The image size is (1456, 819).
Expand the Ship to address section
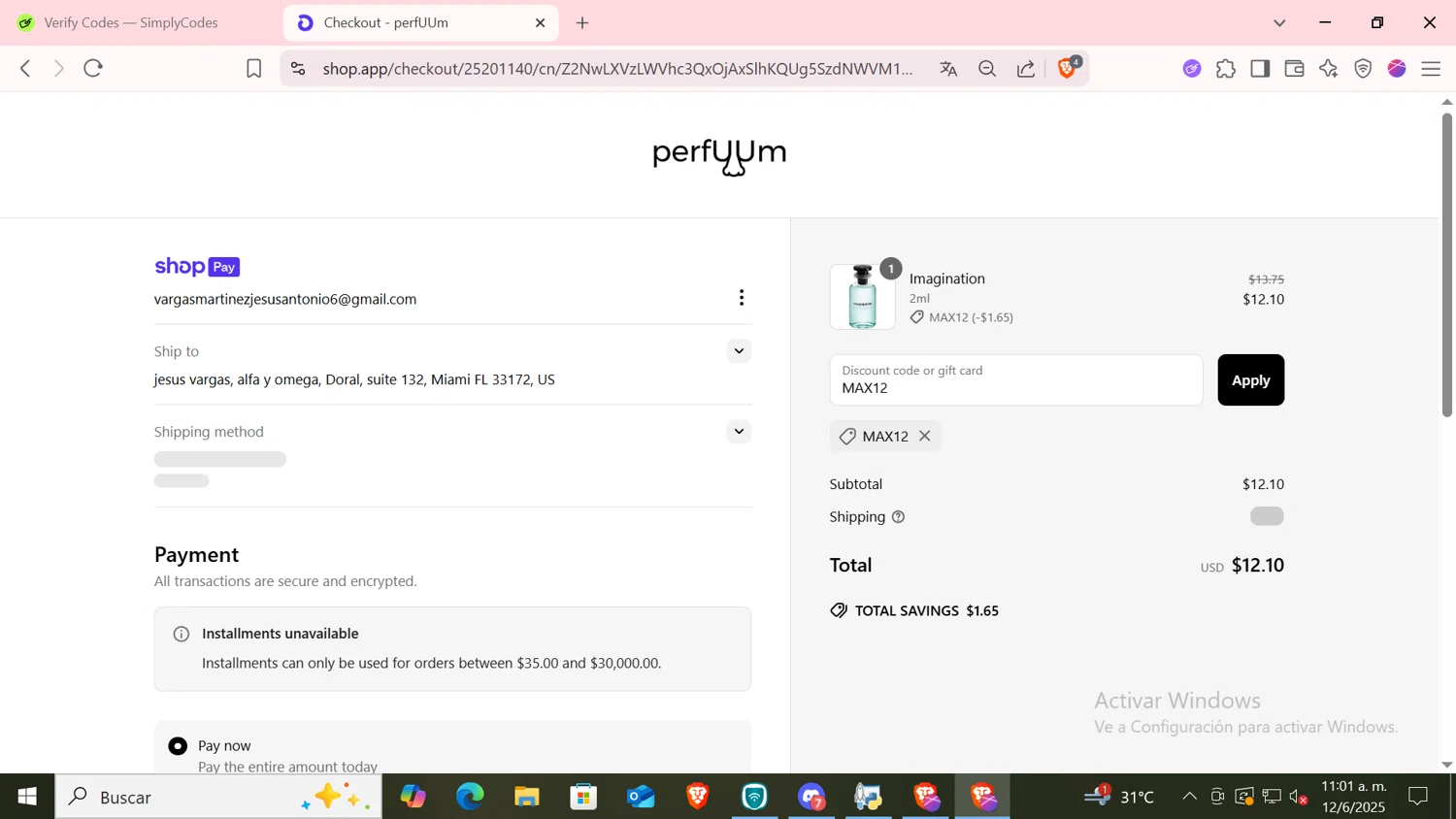739,351
